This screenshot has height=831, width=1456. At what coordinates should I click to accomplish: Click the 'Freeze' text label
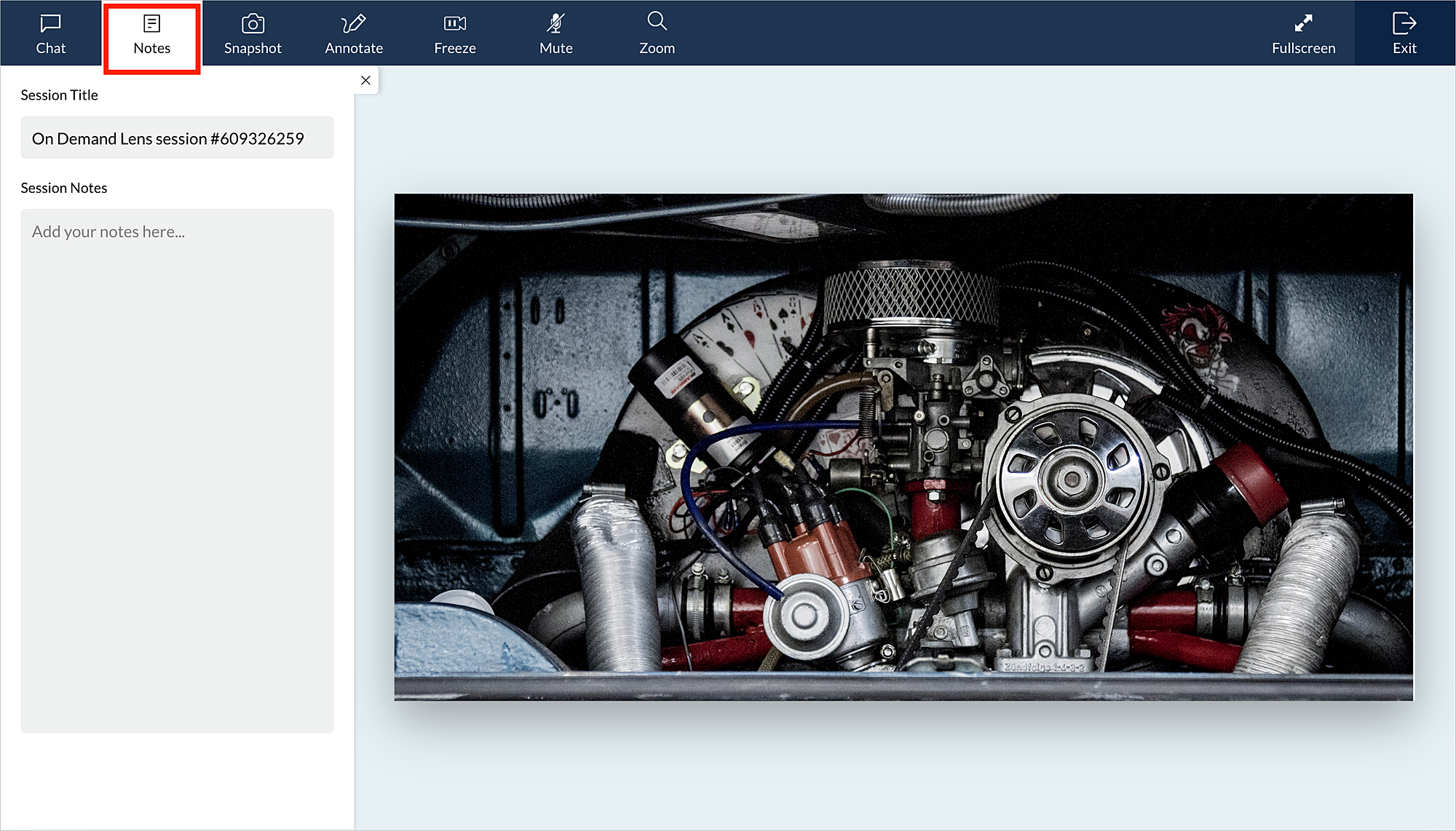click(x=455, y=48)
